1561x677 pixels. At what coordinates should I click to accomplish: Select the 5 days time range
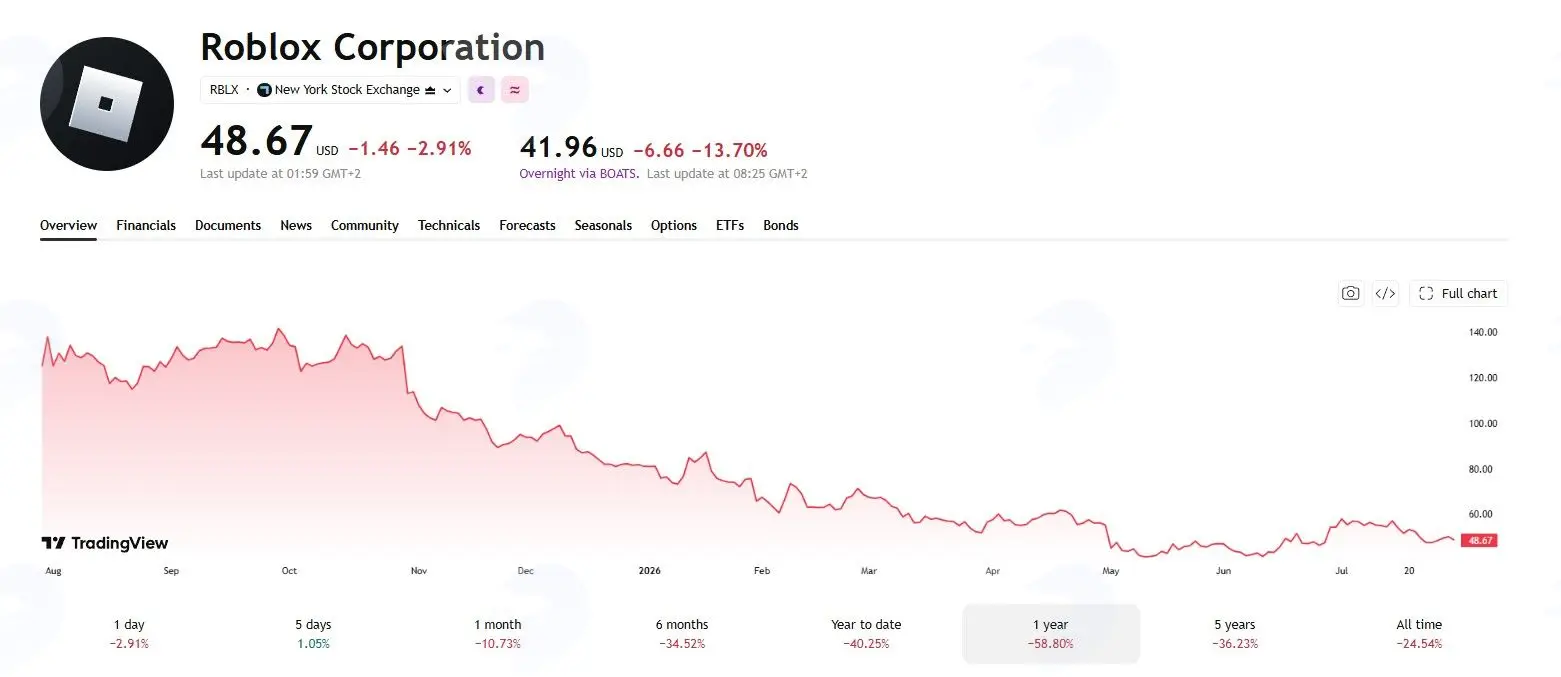313,634
